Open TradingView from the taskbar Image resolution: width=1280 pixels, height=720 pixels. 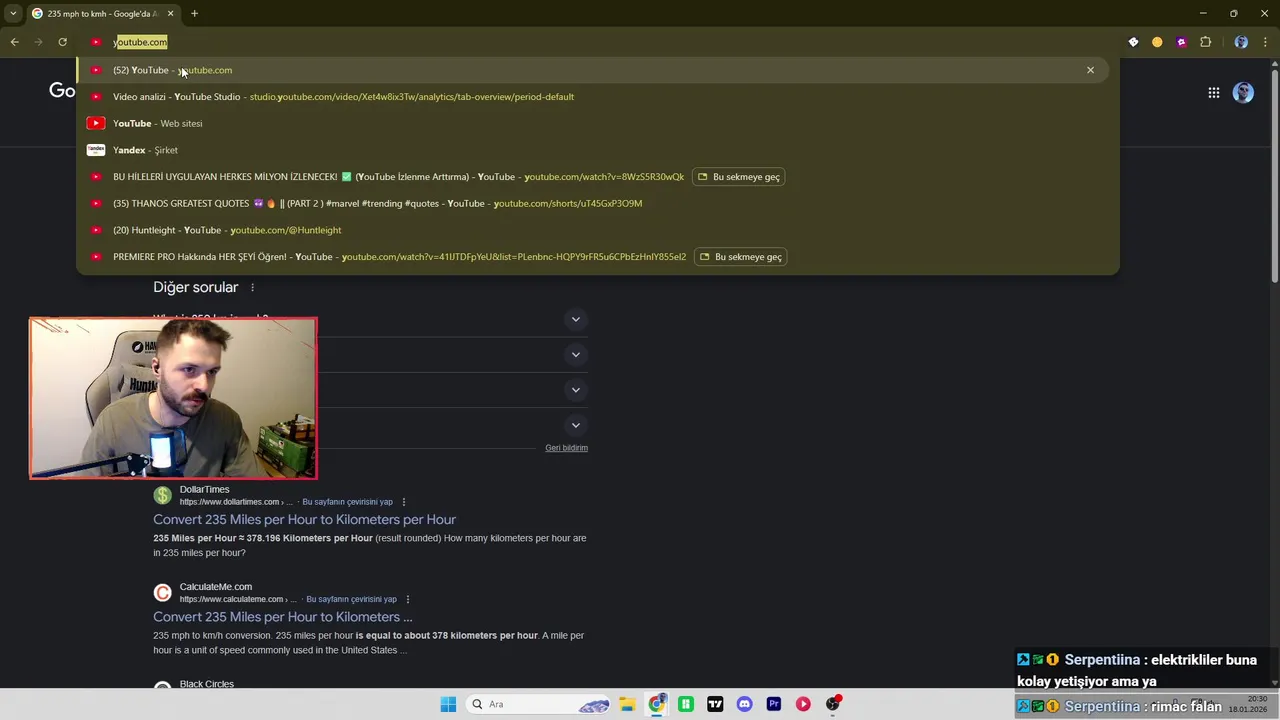tap(715, 704)
